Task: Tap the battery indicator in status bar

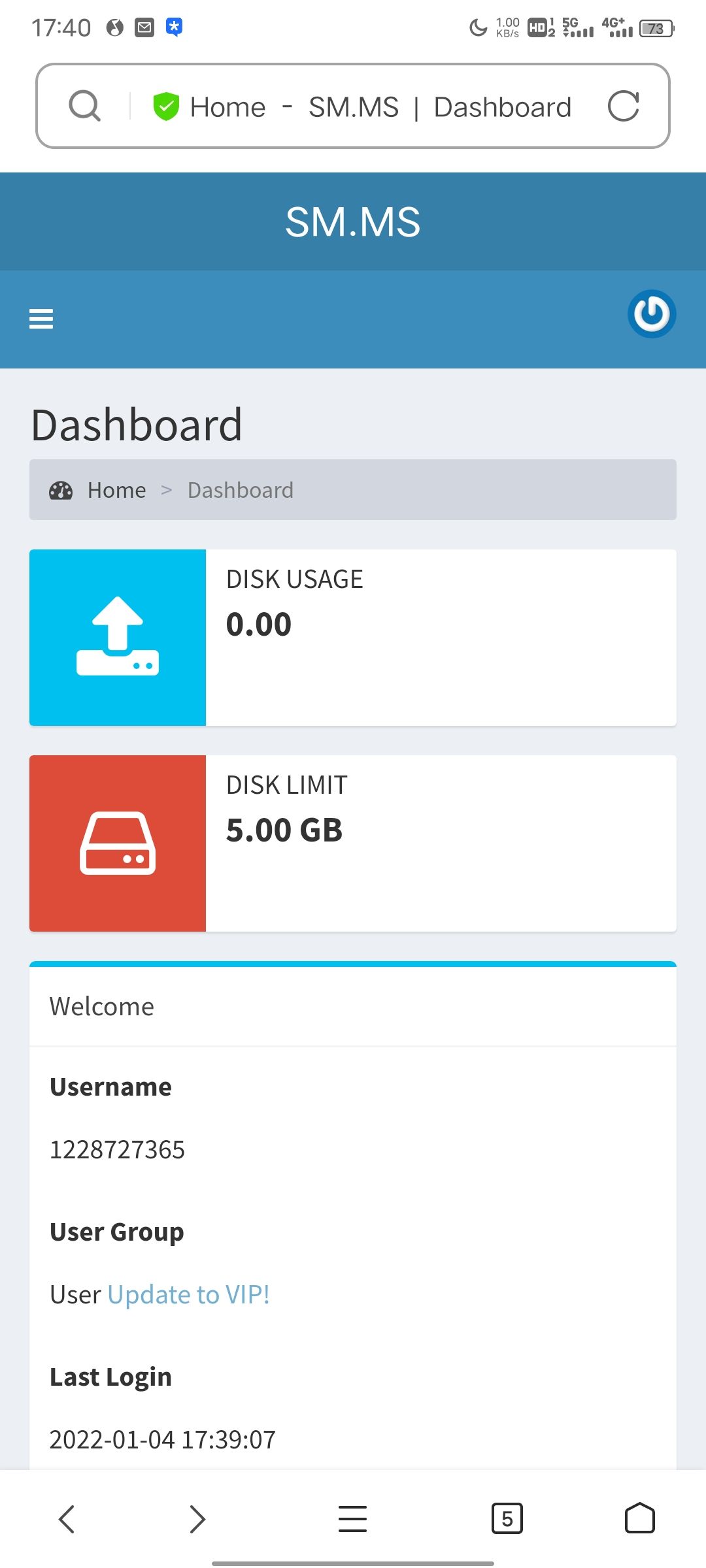Action: point(657,28)
